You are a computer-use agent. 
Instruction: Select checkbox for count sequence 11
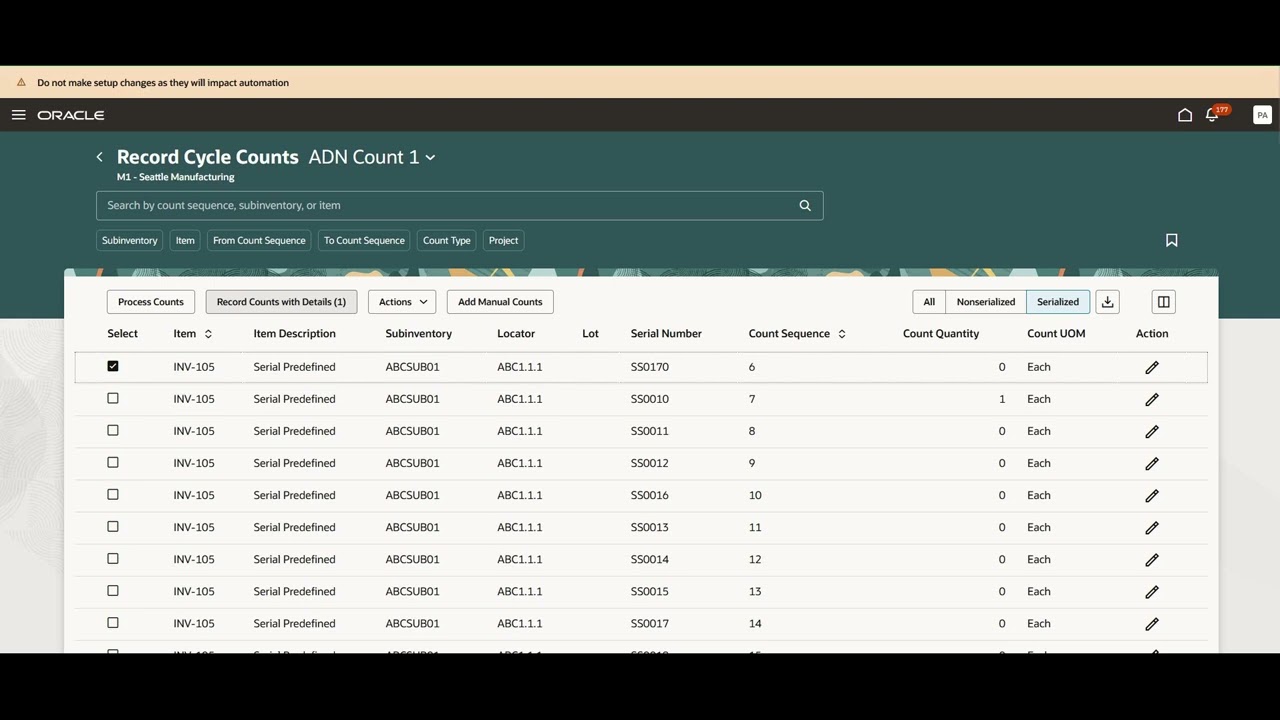point(113,526)
